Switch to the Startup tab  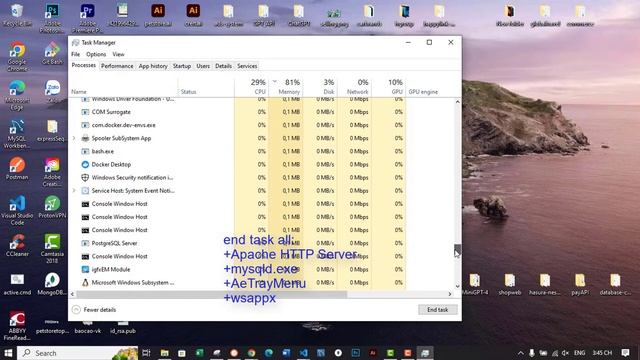(x=182, y=66)
